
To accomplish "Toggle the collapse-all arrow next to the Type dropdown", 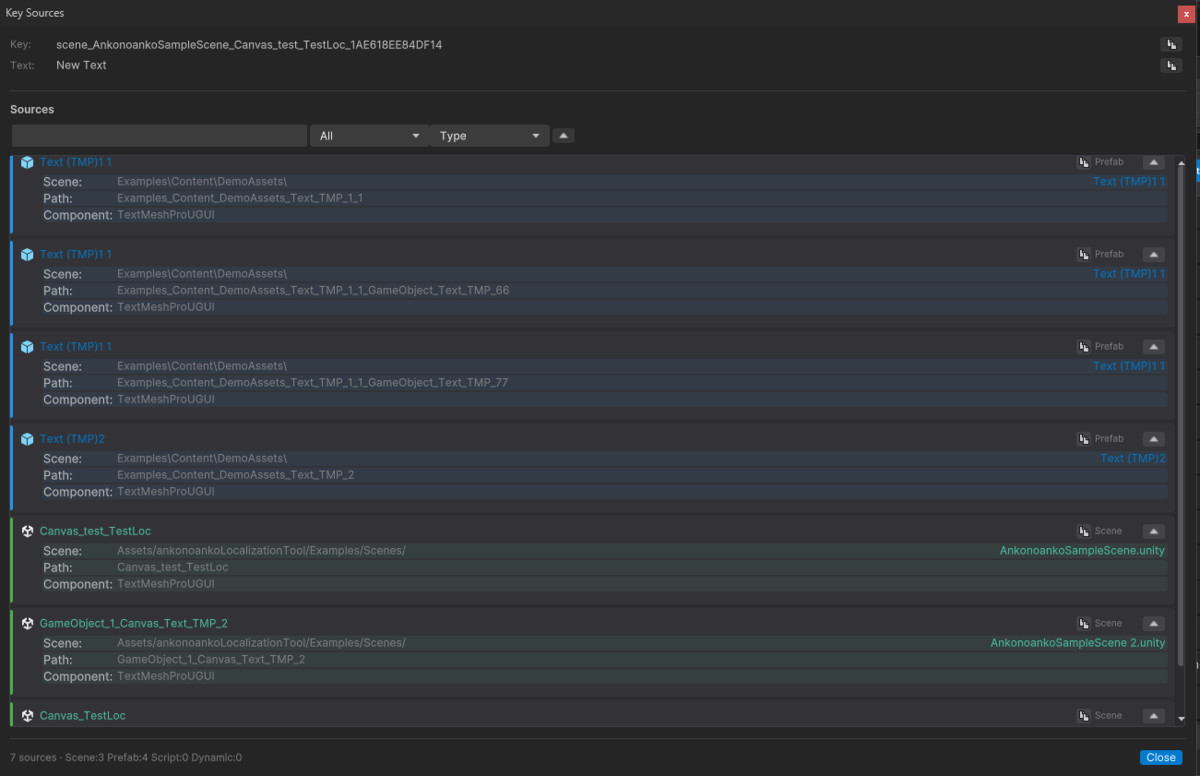I will [x=563, y=135].
